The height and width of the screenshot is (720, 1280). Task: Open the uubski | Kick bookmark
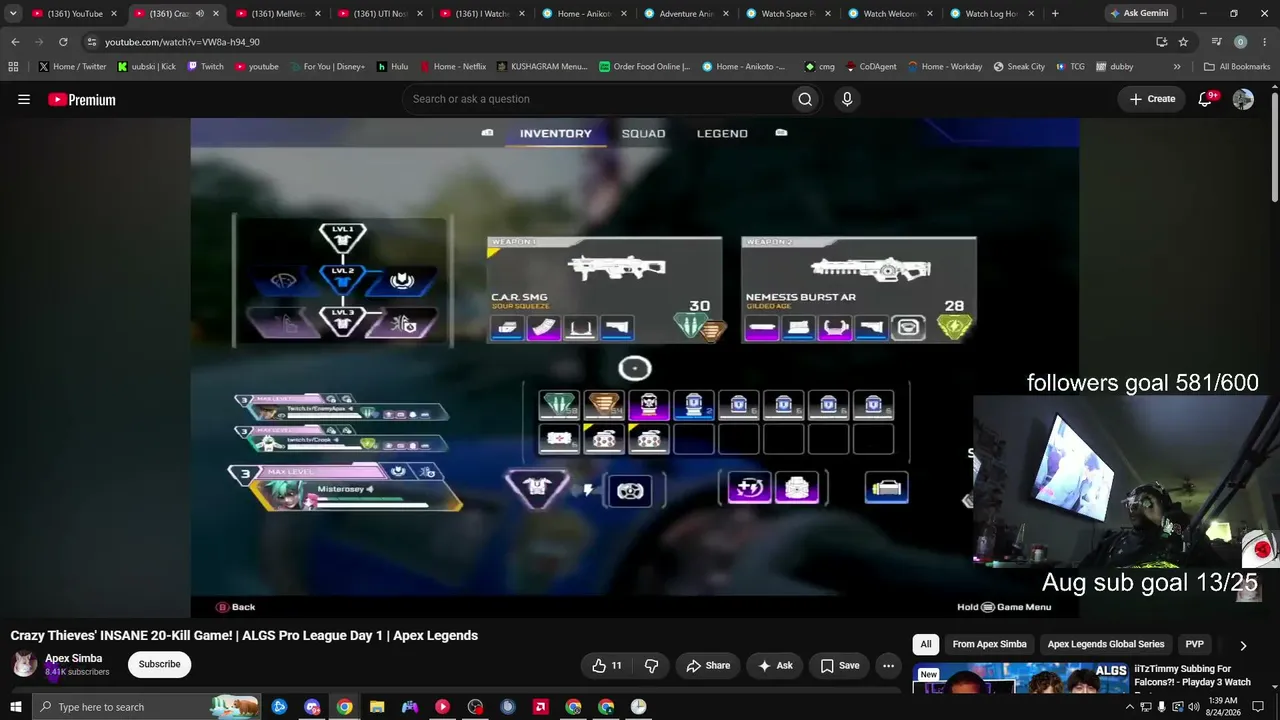click(146, 67)
